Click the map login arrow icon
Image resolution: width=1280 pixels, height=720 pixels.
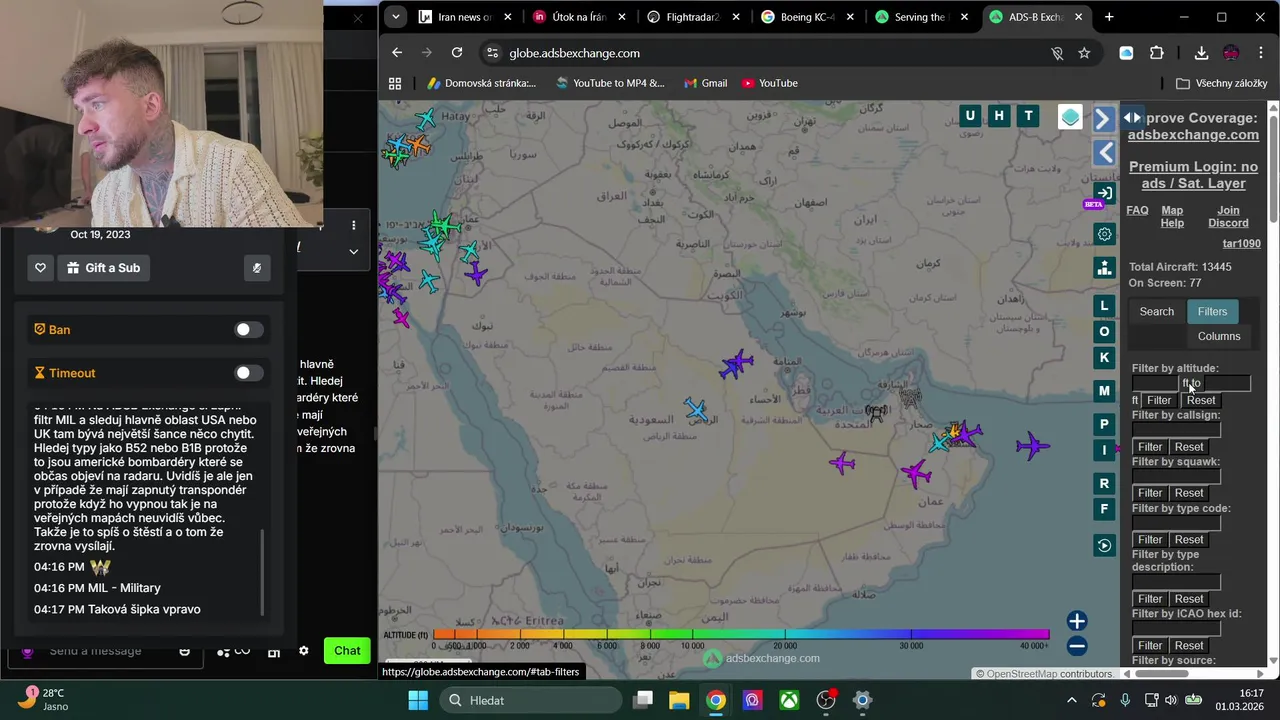click(x=1104, y=193)
